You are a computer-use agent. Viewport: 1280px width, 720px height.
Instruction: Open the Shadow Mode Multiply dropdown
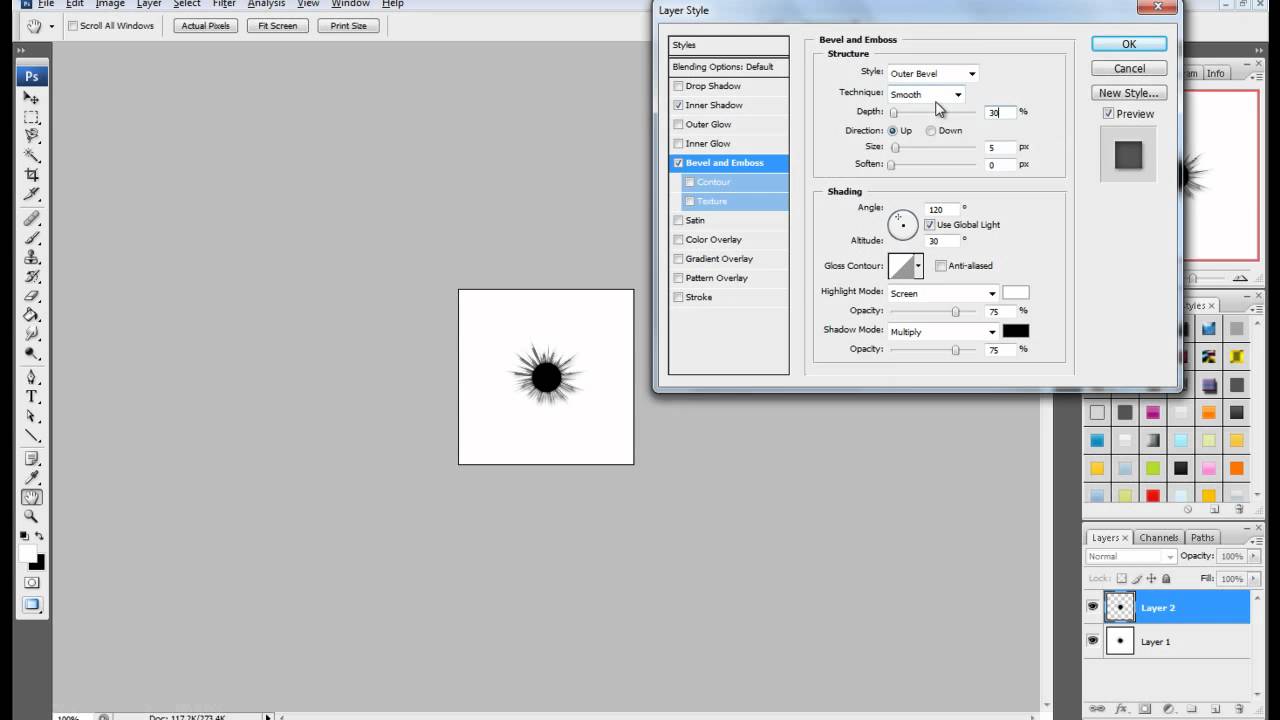click(x=943, y=331)
